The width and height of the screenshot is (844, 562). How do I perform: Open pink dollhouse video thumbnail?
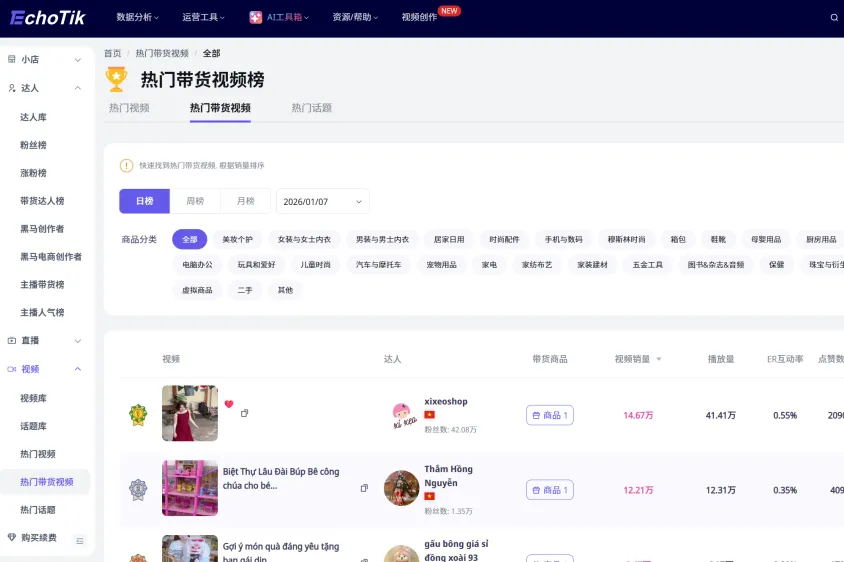coord(190,488)
